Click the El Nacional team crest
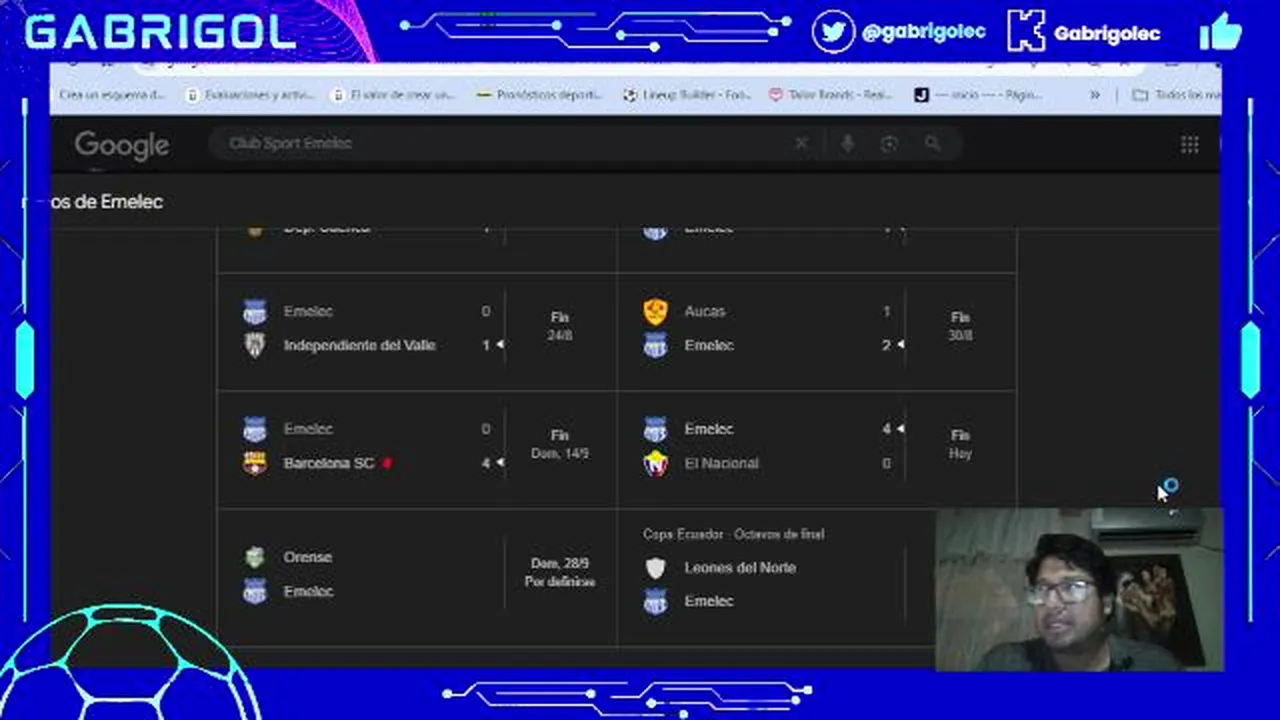Image resolution: width=1280 pixels, height=720 pixels. (x=655, y=463)
